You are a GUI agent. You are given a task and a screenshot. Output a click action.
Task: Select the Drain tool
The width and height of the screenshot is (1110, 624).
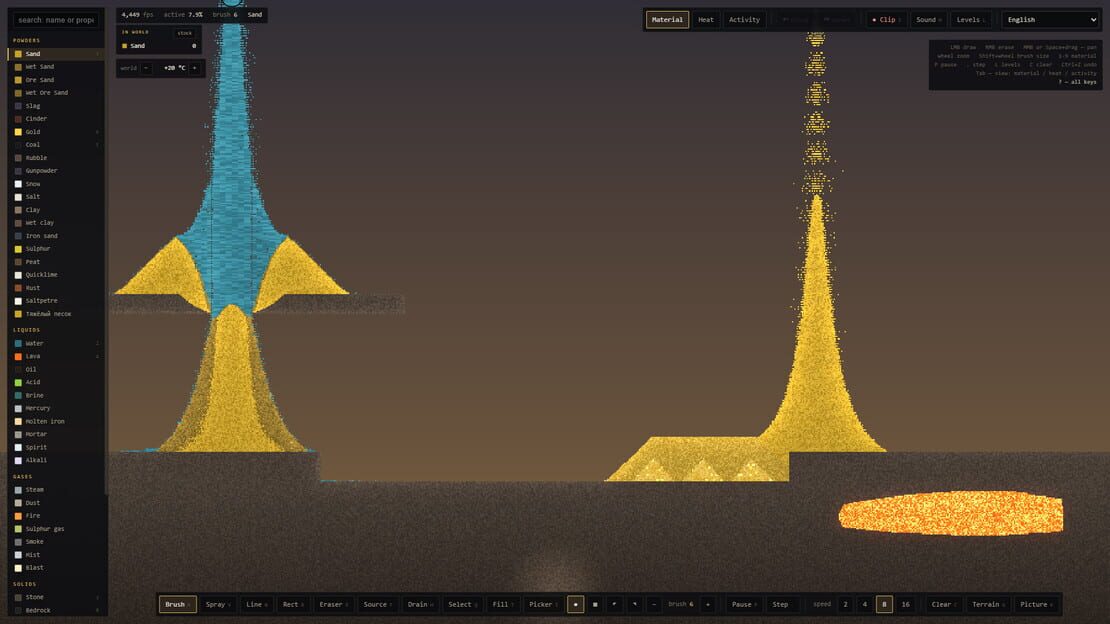click(x=419, y=604)
